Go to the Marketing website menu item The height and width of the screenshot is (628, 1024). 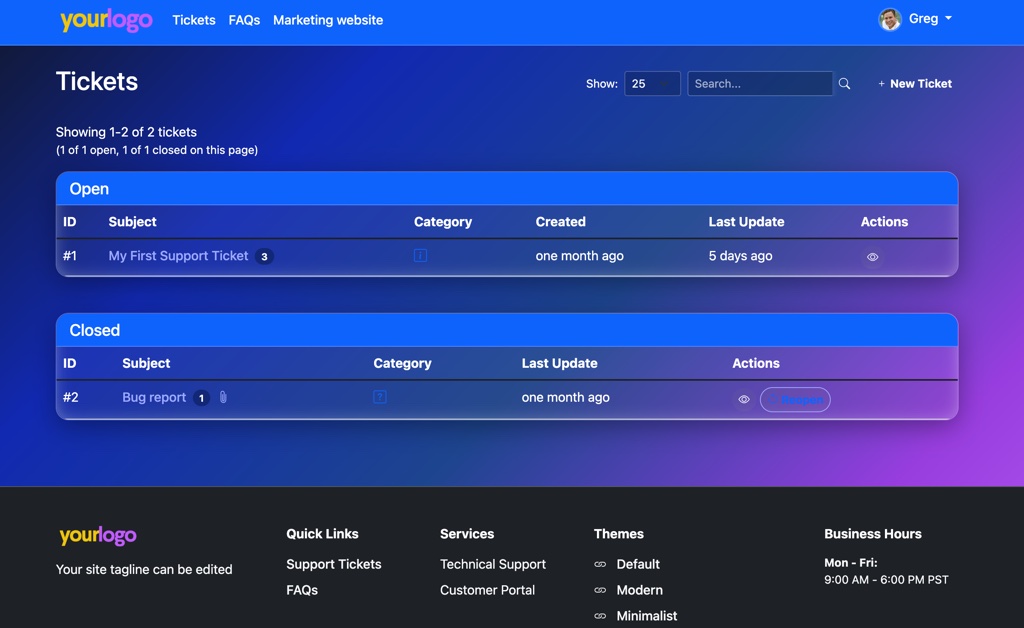pos(327,20)
